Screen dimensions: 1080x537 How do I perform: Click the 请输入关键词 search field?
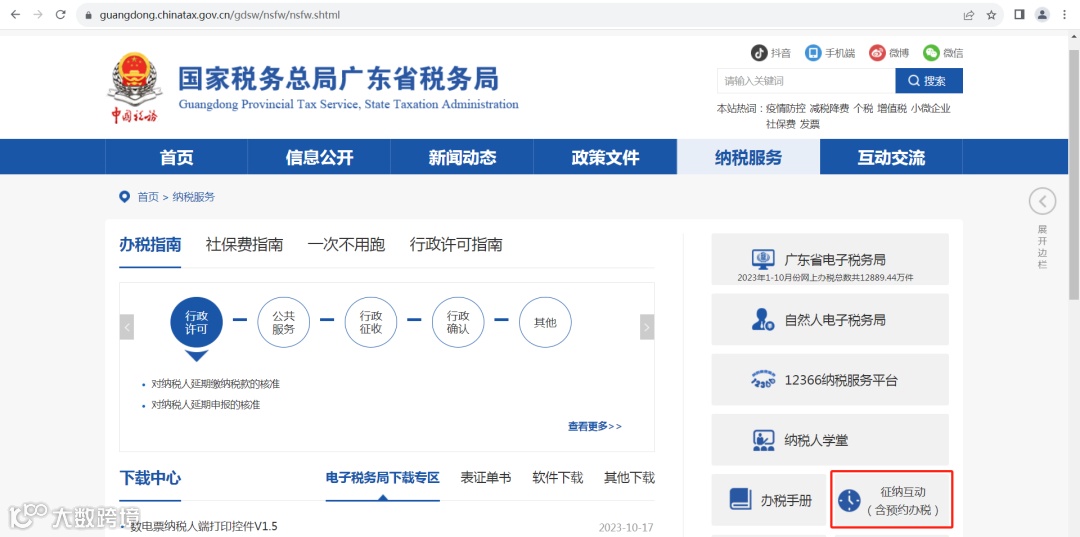tap(806, 81)
